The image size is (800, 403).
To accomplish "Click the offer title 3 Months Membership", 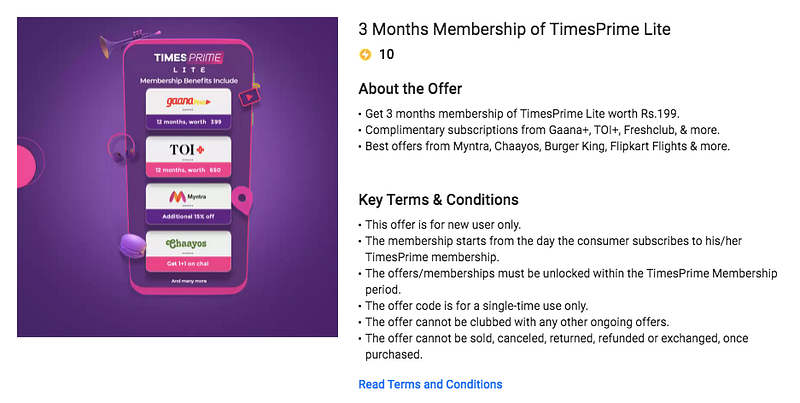I will pos(514,29).
